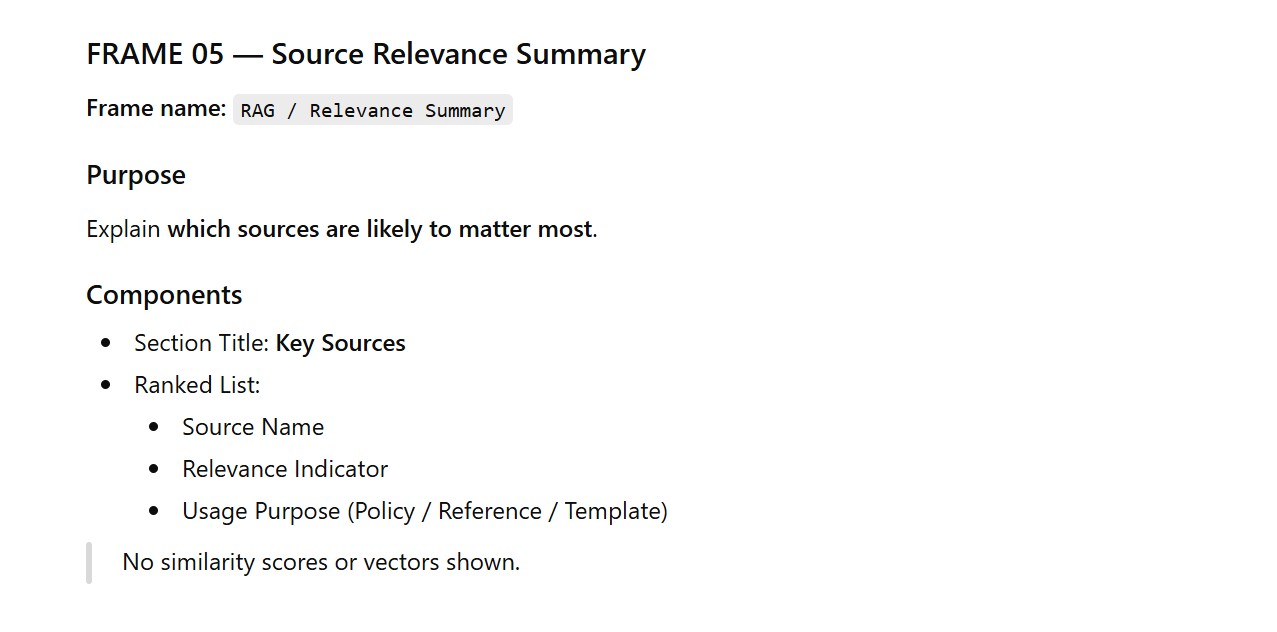This screenshot has height=632, width=1277.
Task: Click the Components heading
Action: 164,295
